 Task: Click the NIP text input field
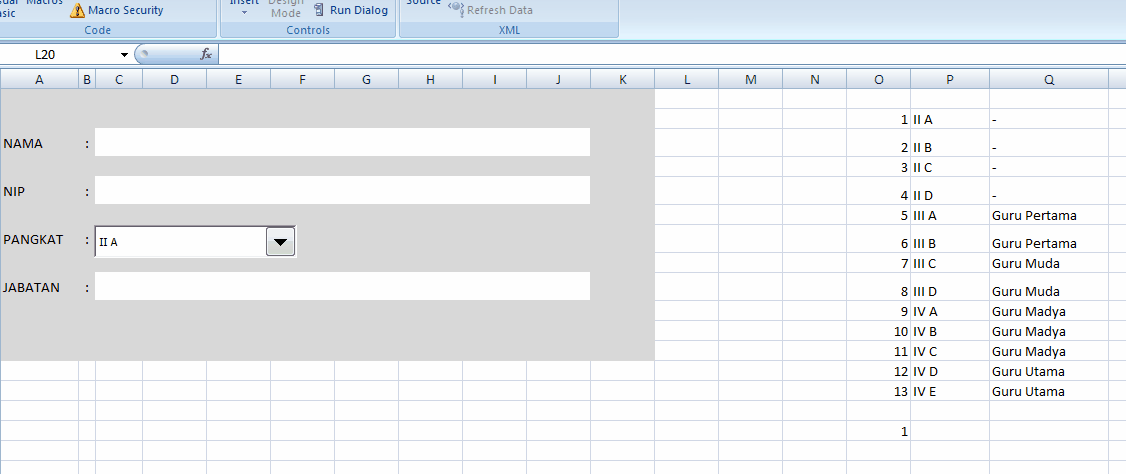tap(343, 190)
